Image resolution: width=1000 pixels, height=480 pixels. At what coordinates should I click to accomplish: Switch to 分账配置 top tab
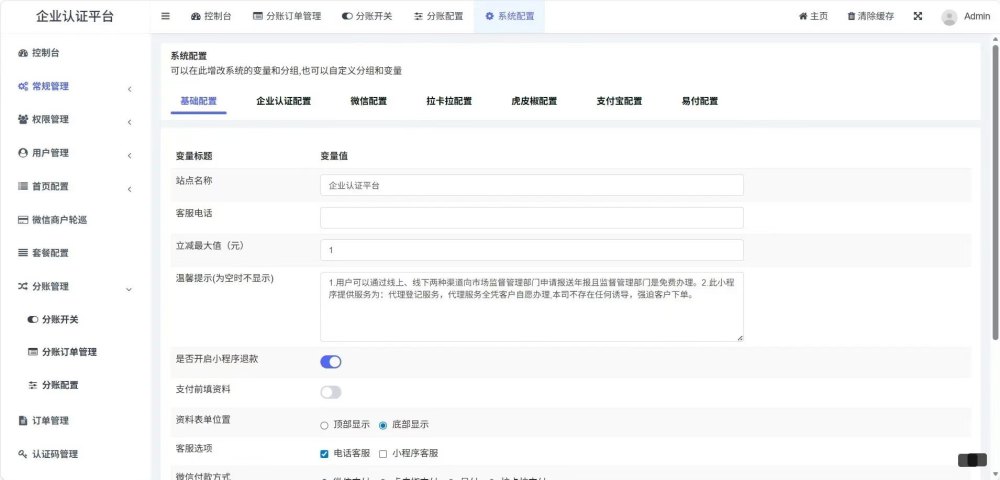438,17
